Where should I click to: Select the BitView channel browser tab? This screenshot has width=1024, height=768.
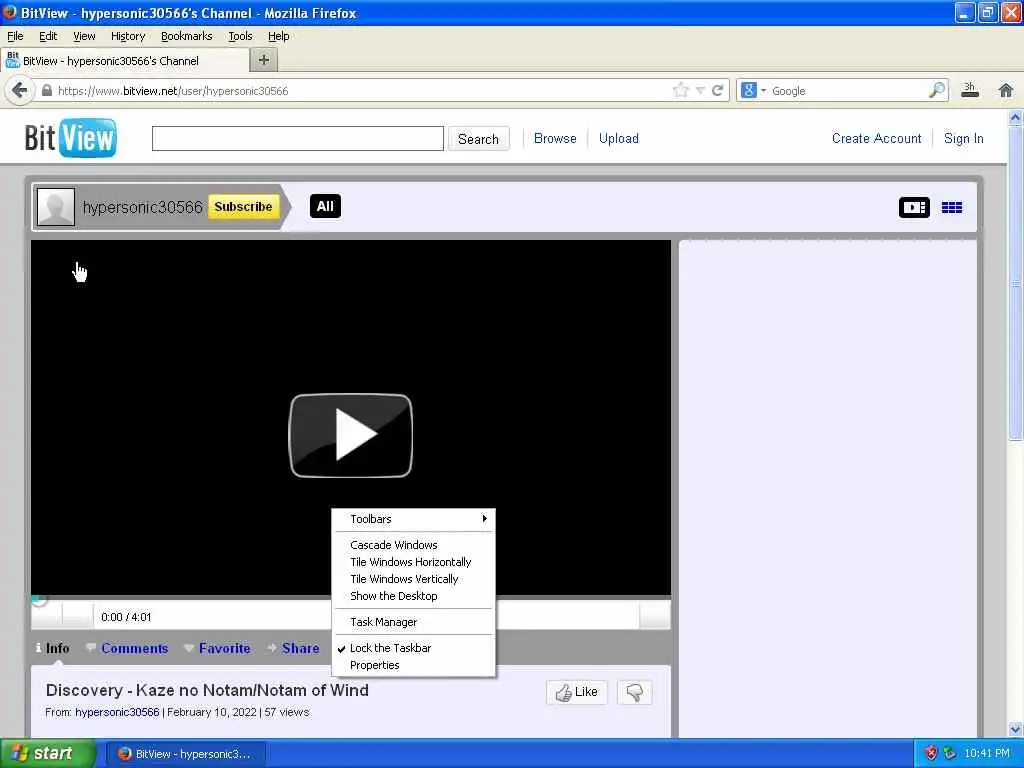point(126,61)
